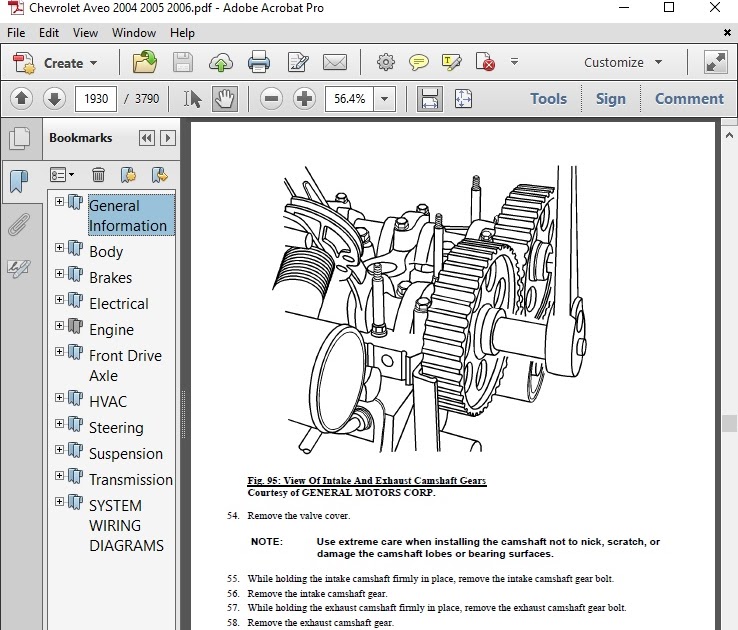Open the View menu
This screenshot has height=630, width=738.
pyautogui.click(x=85, y=33)
